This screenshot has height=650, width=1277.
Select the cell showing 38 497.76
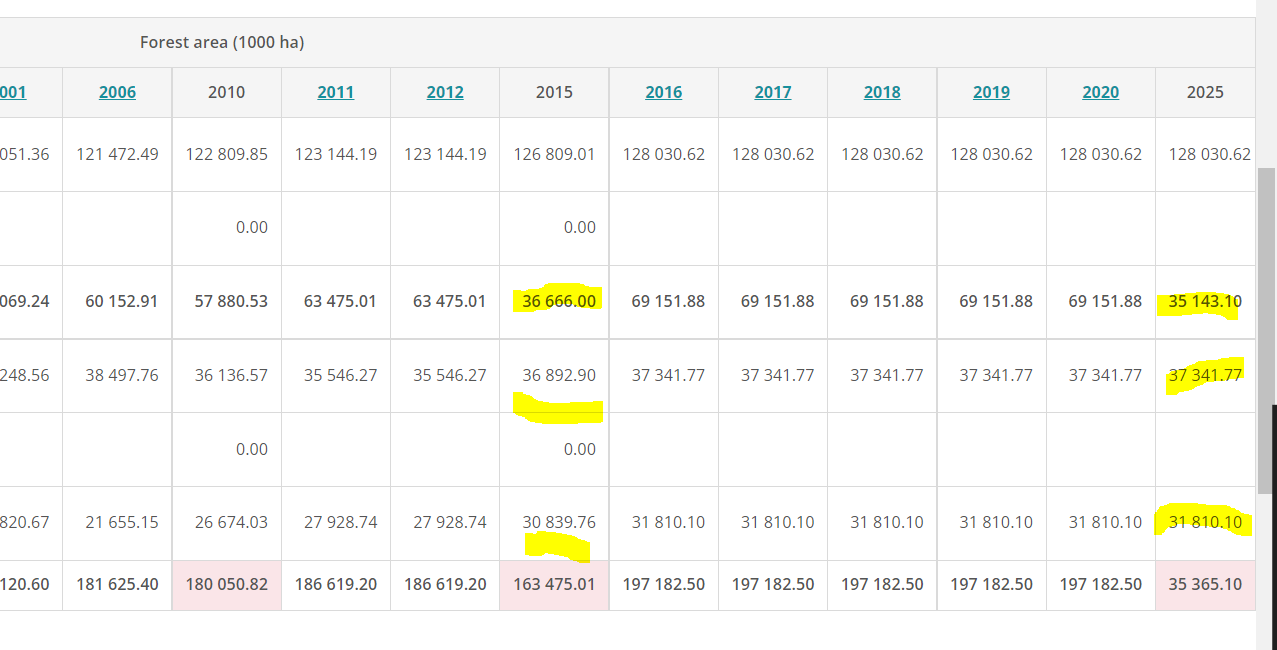click(117, 375)
